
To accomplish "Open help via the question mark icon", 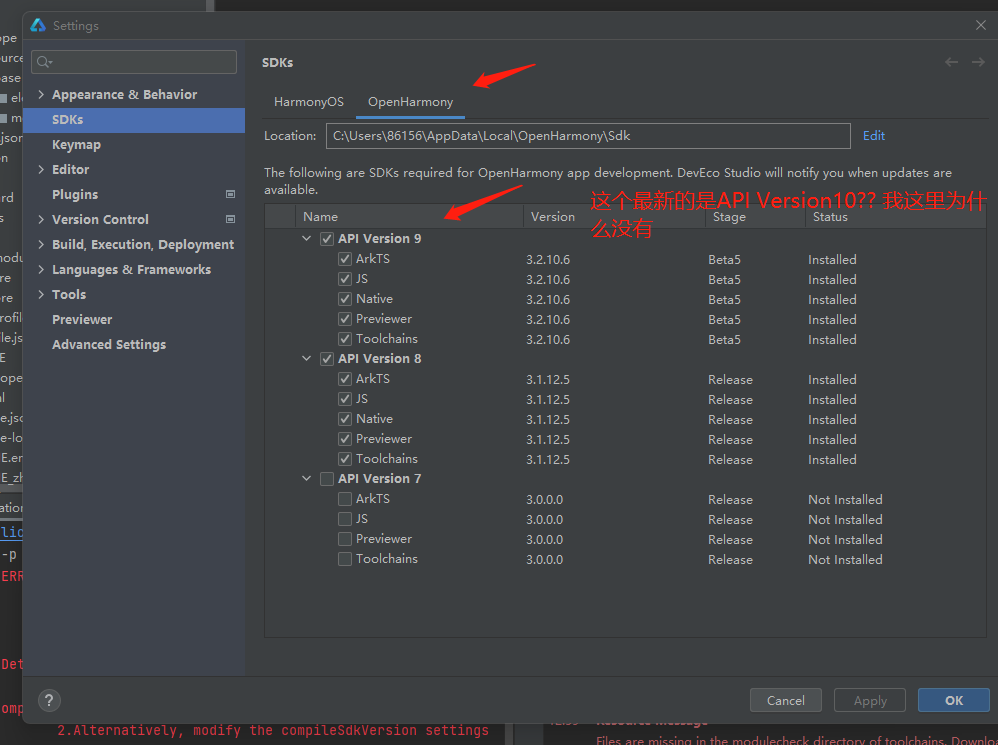I will (49, 700).
